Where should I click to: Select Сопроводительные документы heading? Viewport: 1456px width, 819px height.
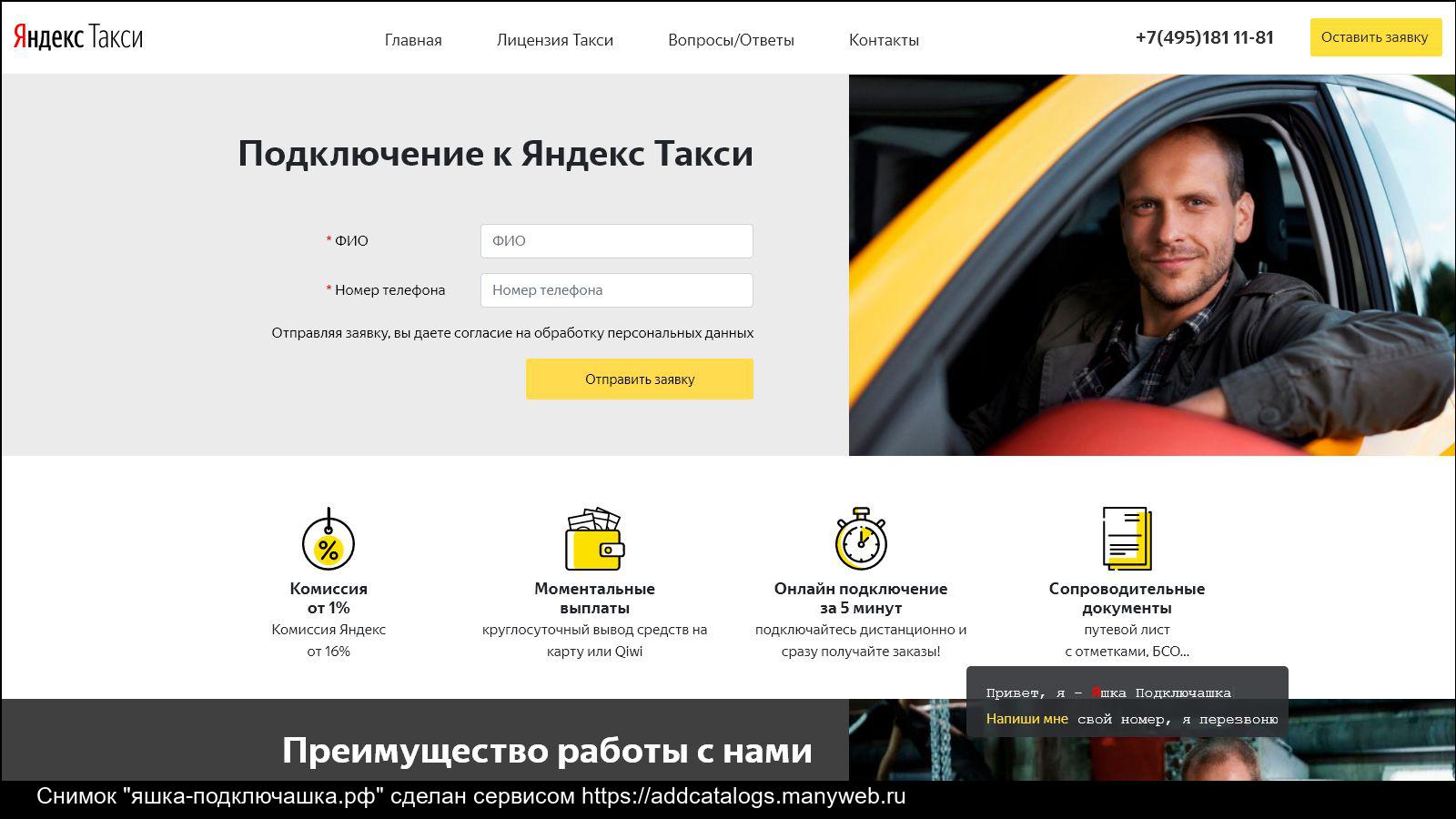tap(1127, 598)
